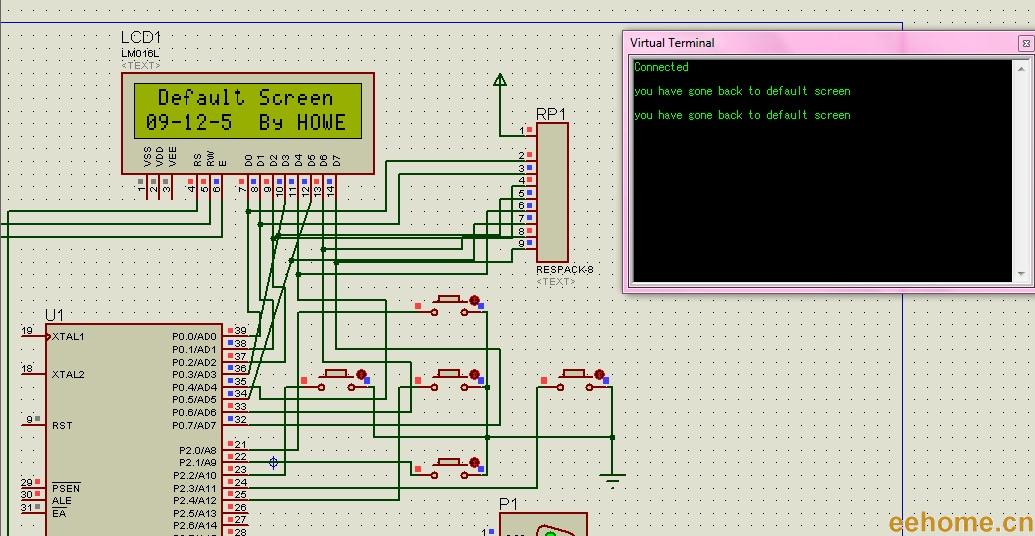Click the P2.0/A8 pin label
Image resolution: width=1035 pixels, height=536 pixels.
198,450
